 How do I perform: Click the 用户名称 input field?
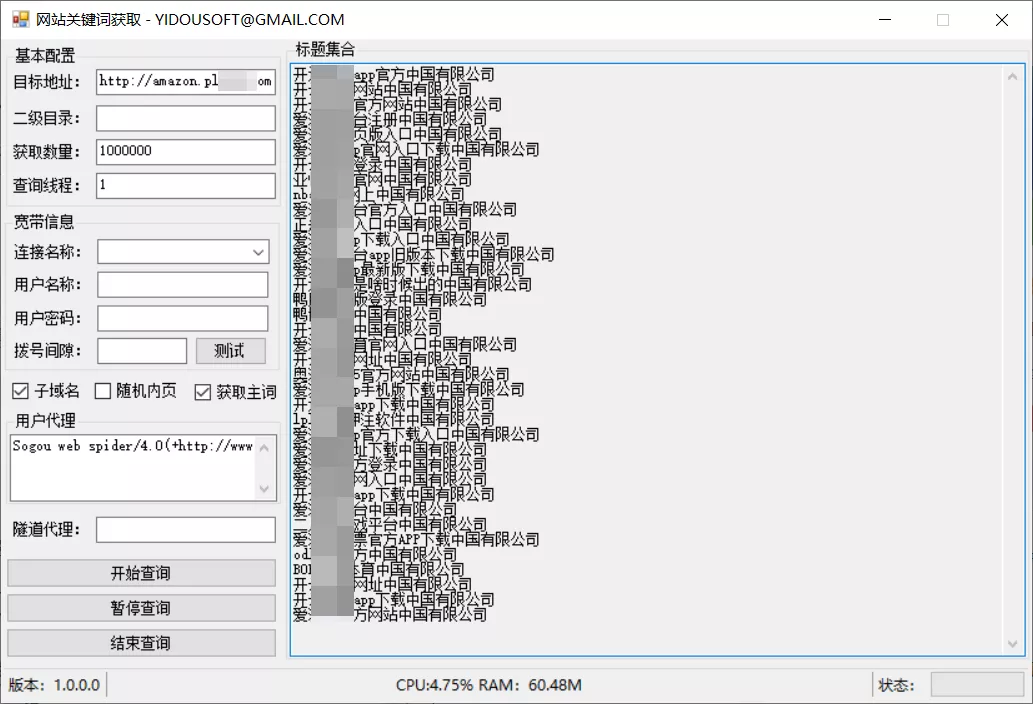pyautogui.click(x=182, y=284)
